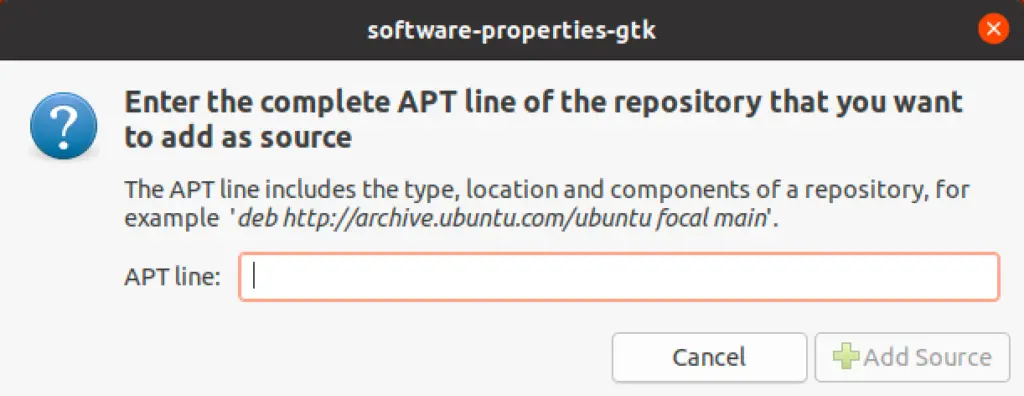Click the "to add as source" heading line
1024x396 pixels.
pos(238,138)
